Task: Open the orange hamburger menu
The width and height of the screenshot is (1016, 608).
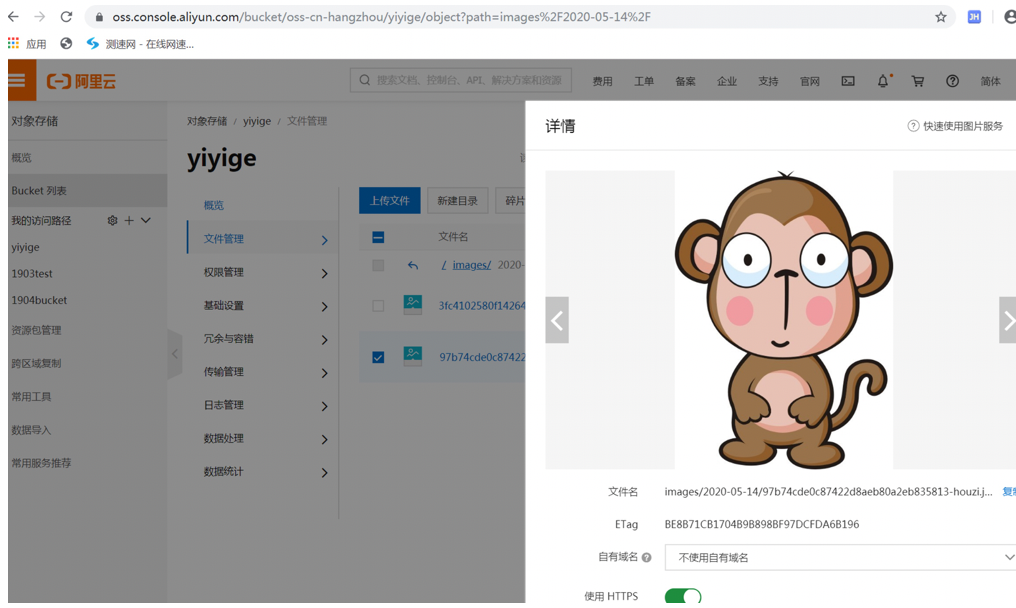Action: 21,80
